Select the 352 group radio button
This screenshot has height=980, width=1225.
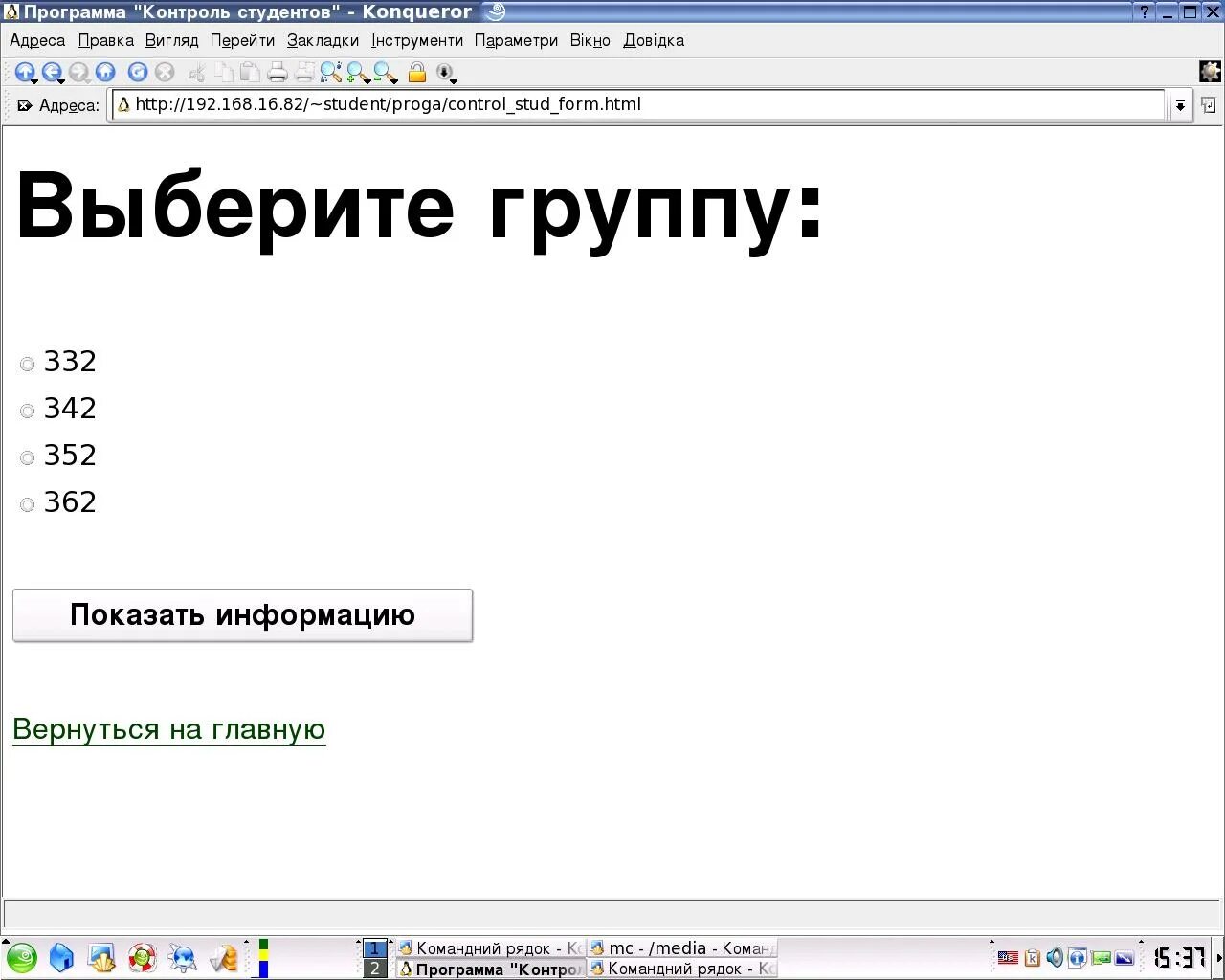click(28, 457)
